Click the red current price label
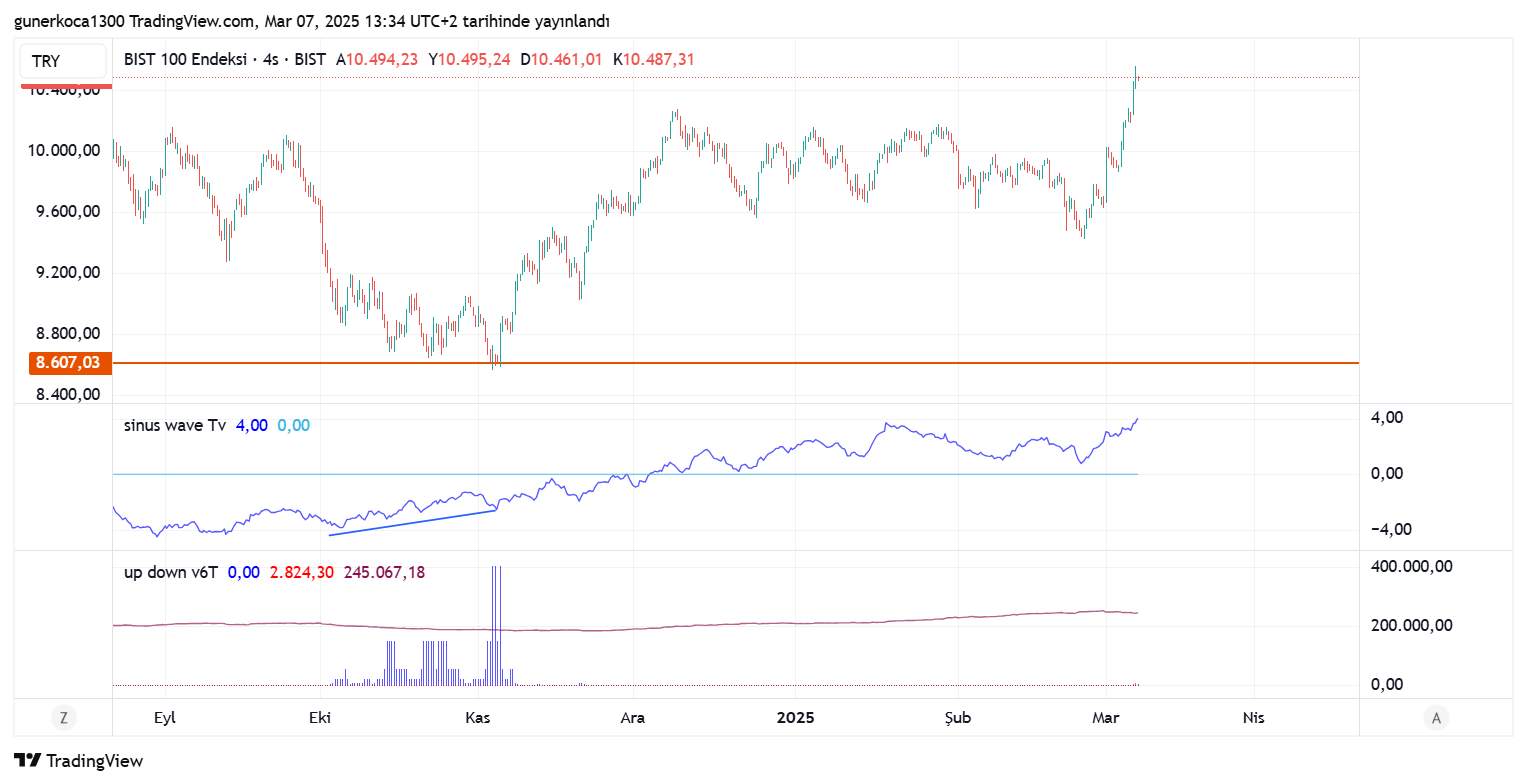 click(x=67, y=87)
